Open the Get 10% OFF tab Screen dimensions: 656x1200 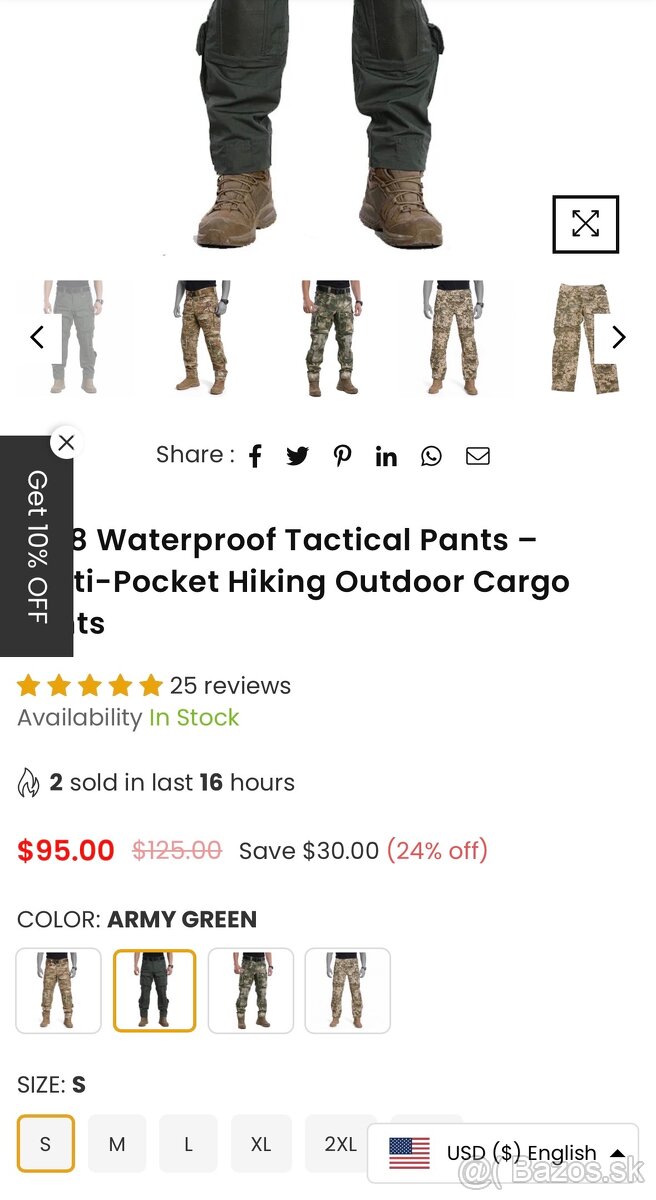click(x=37, y=547)
